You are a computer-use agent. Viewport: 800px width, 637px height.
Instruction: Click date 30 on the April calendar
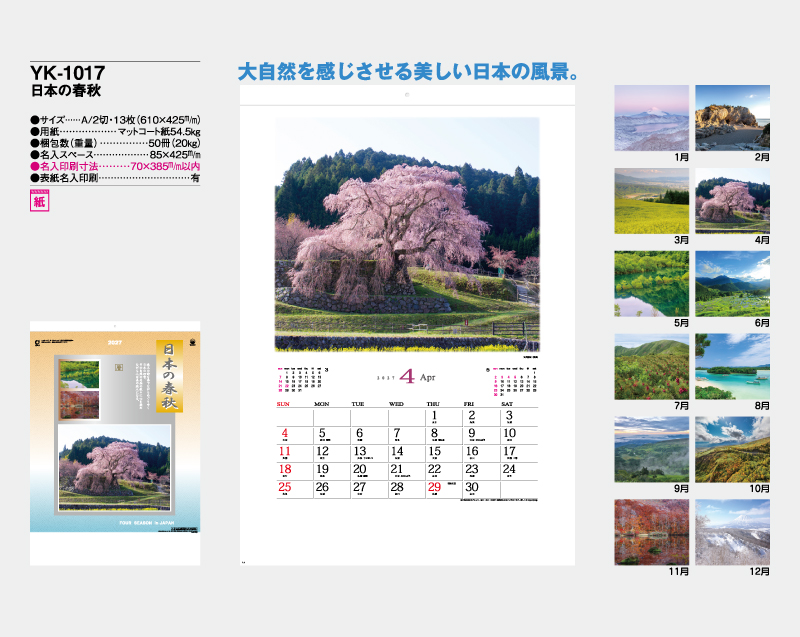click(472, 487)
